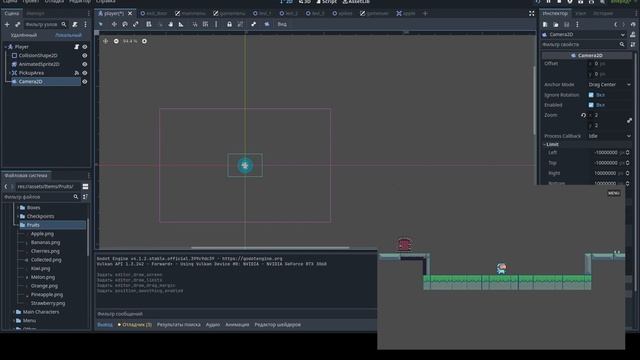Toggle Zoom ratio lock chain icon
The height and width of the screenshot is (360, 640).
click(629, 120)
